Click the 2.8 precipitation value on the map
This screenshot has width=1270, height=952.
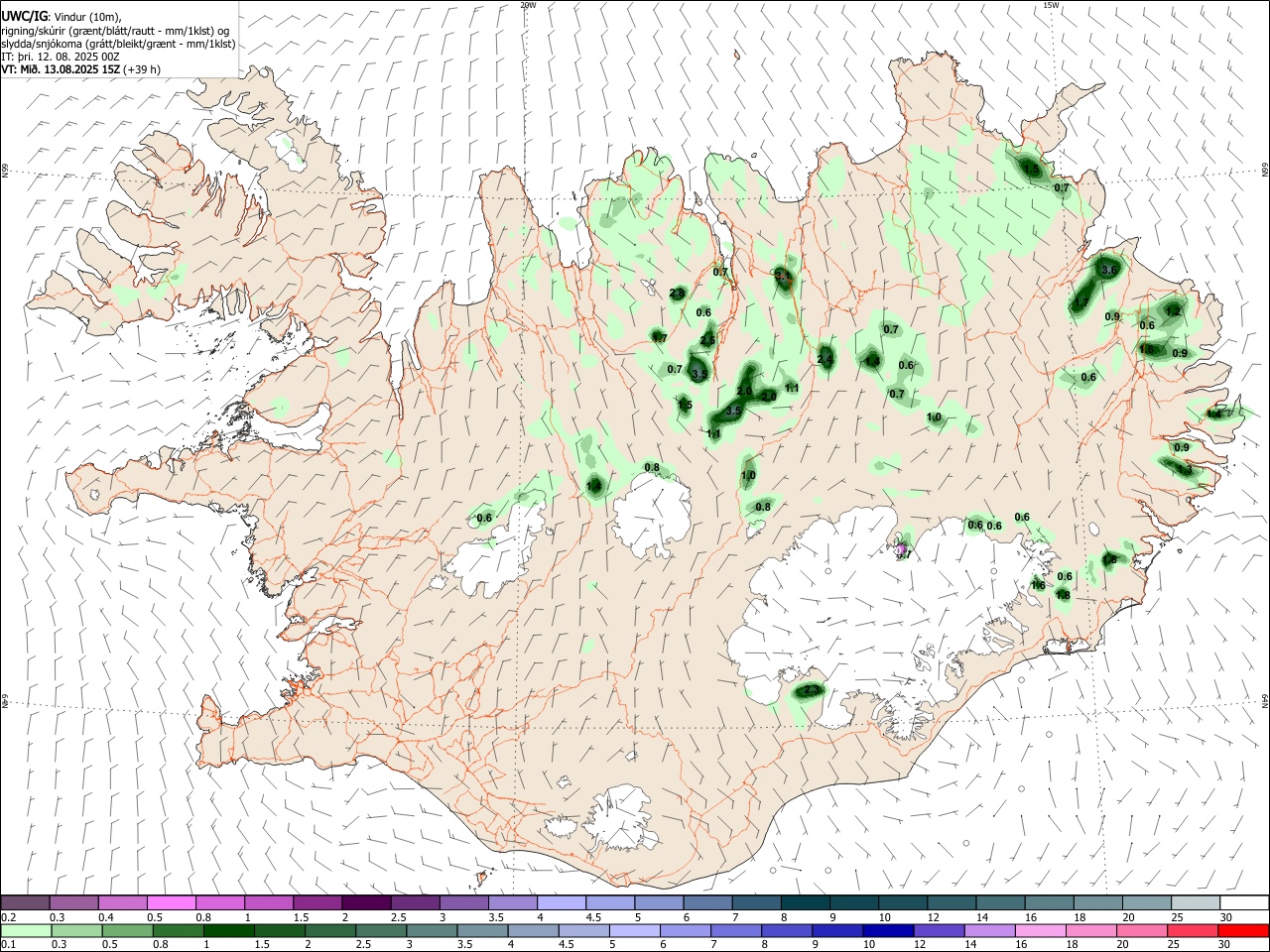(x=678, y=294)
